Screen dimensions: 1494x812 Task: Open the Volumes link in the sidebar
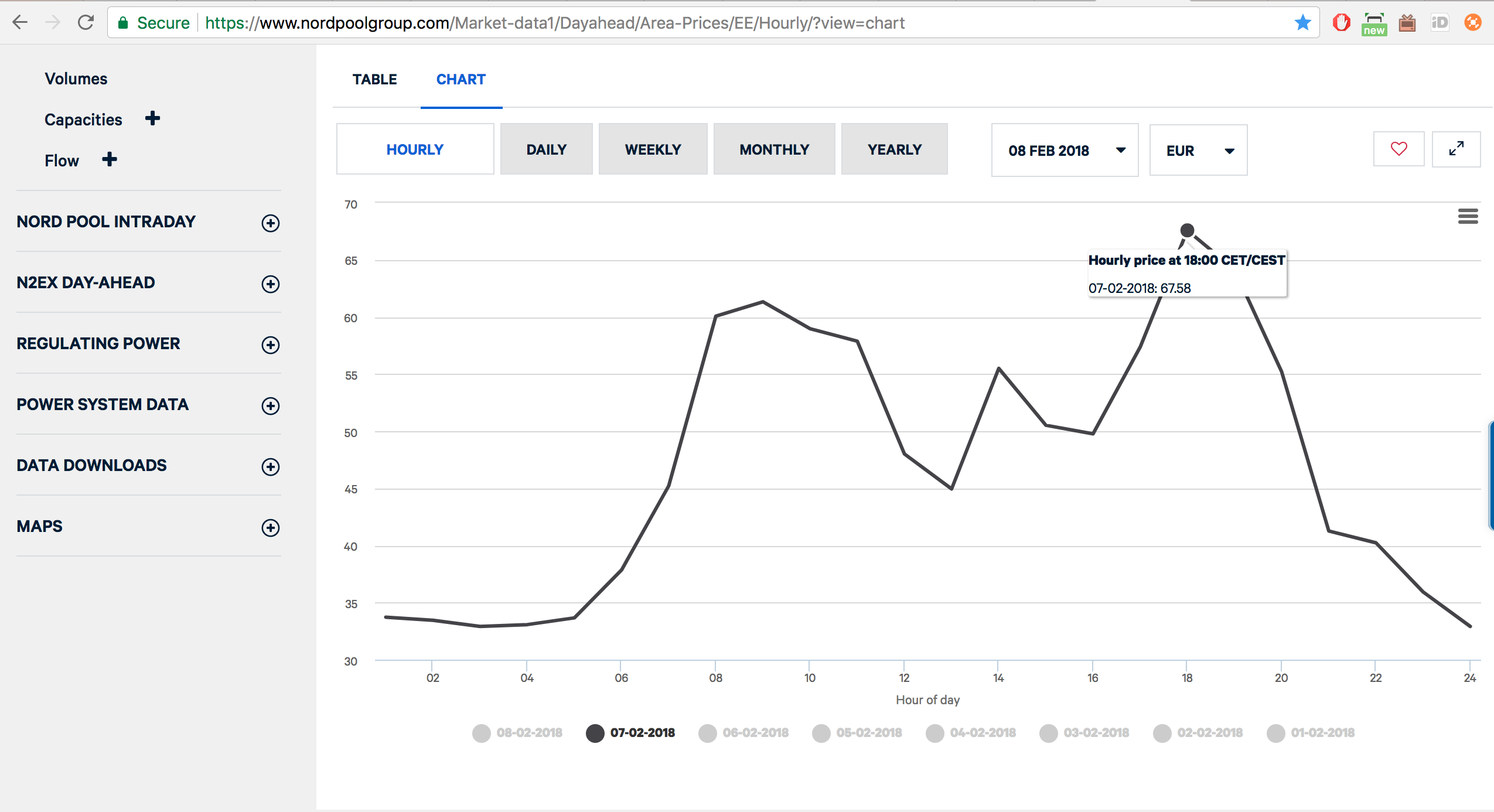click(x=76, y=79)
